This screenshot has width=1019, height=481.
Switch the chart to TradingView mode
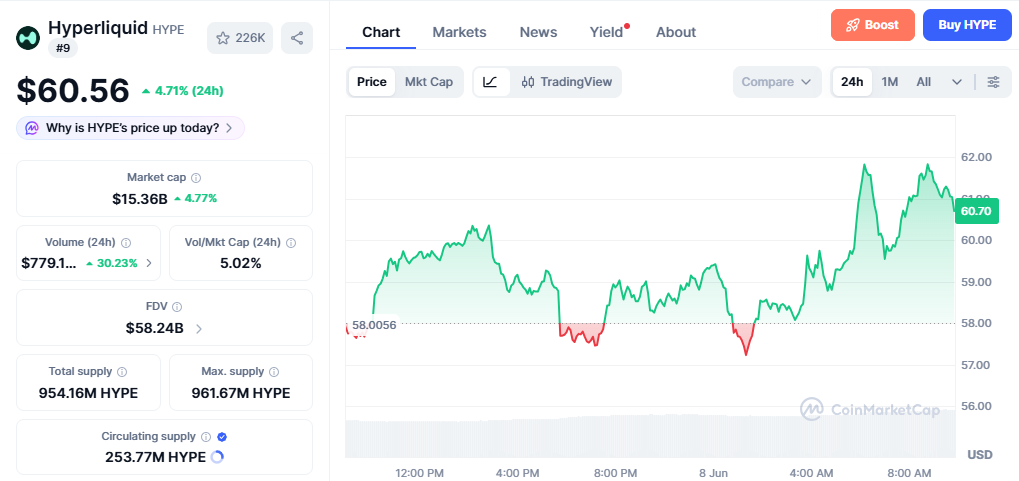(x=567, y=82)
